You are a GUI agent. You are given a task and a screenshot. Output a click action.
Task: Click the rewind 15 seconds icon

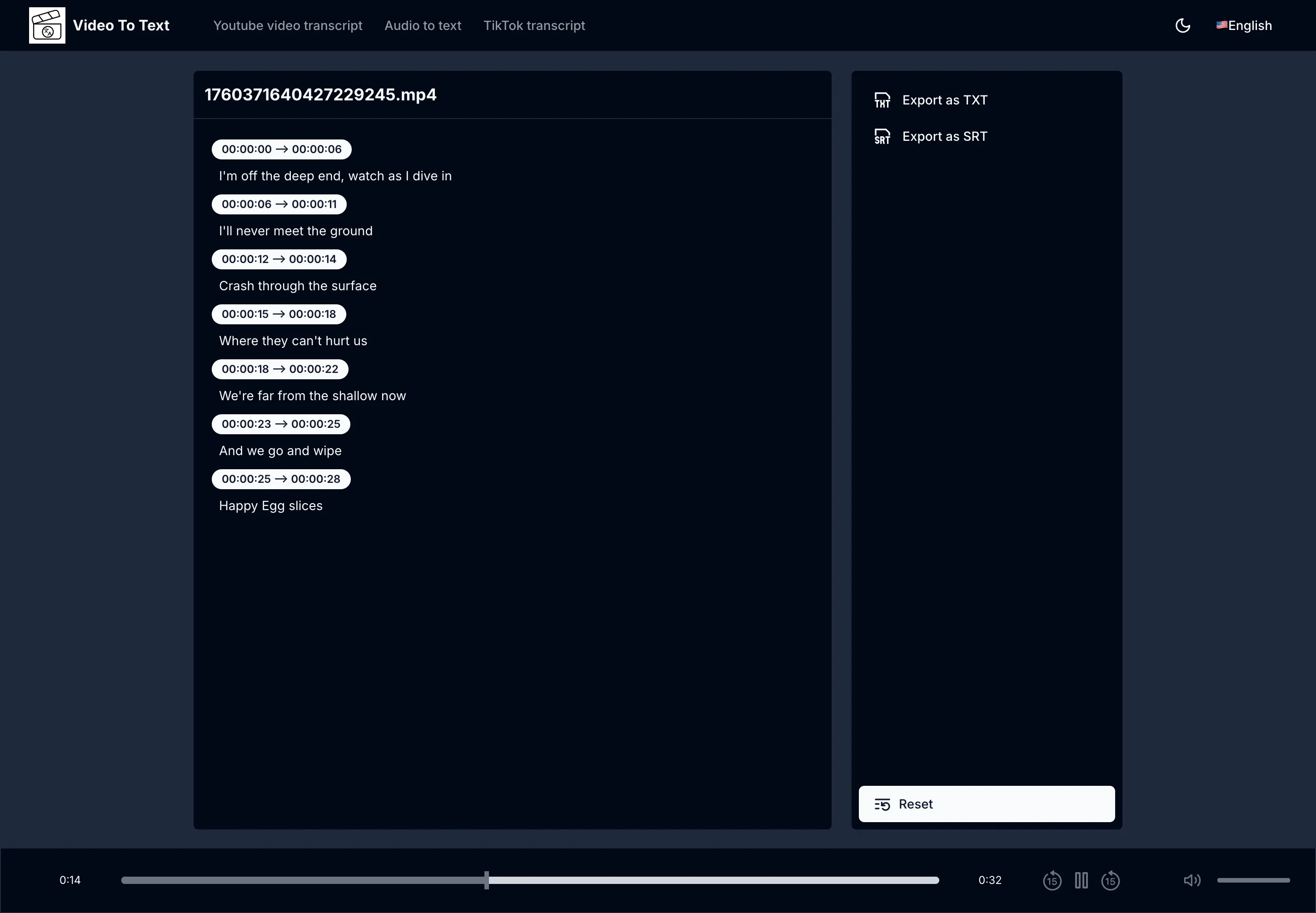(x=1051, y=880)
